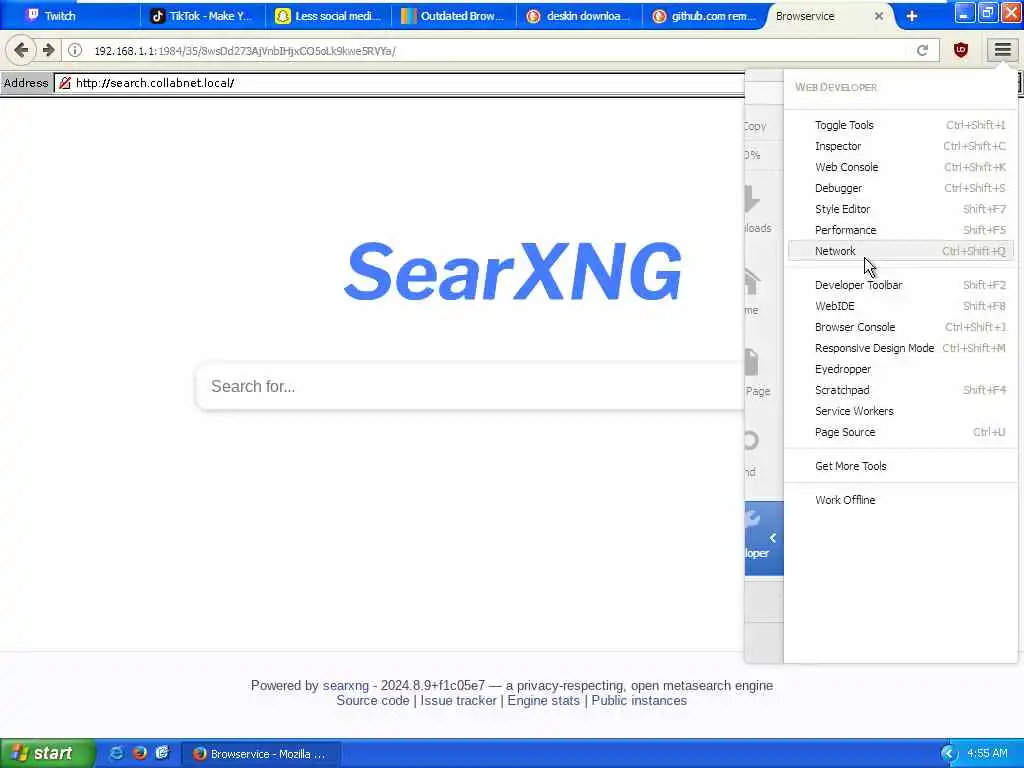
Task: Open Browser Console menu entry
Action: (x=901, y=327)
